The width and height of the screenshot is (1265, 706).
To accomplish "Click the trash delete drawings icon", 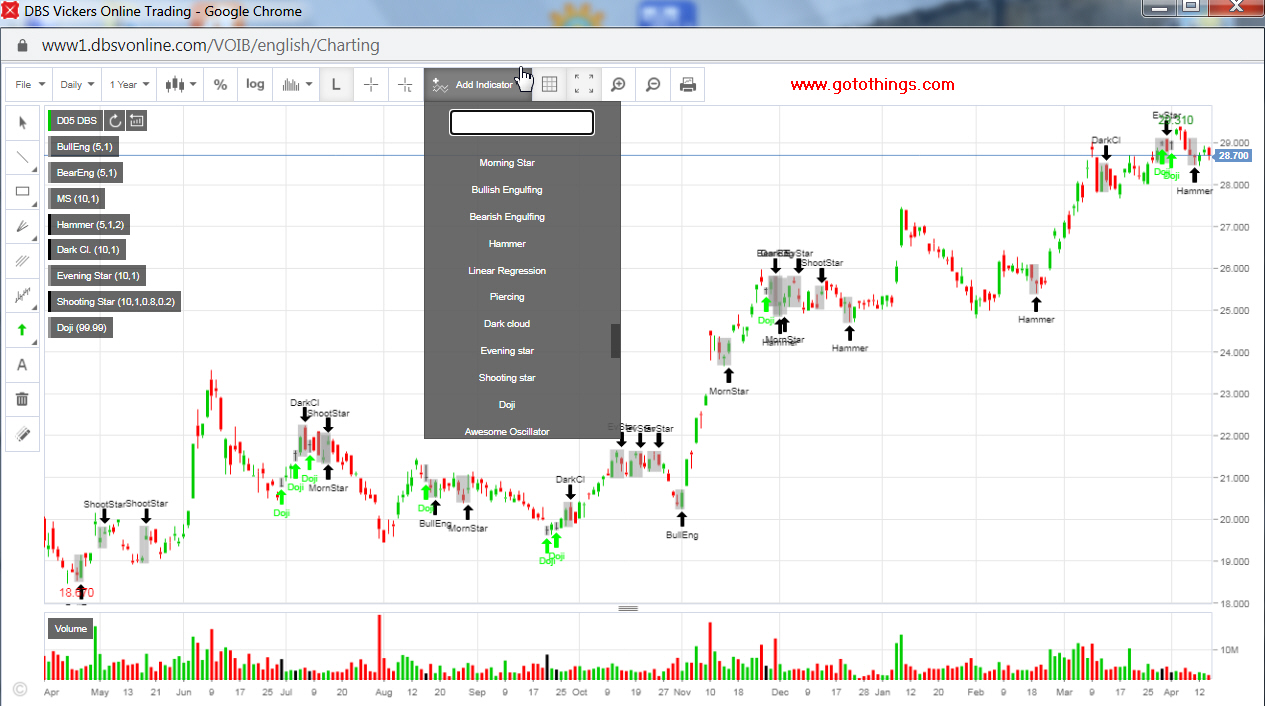I will (22, 400).
